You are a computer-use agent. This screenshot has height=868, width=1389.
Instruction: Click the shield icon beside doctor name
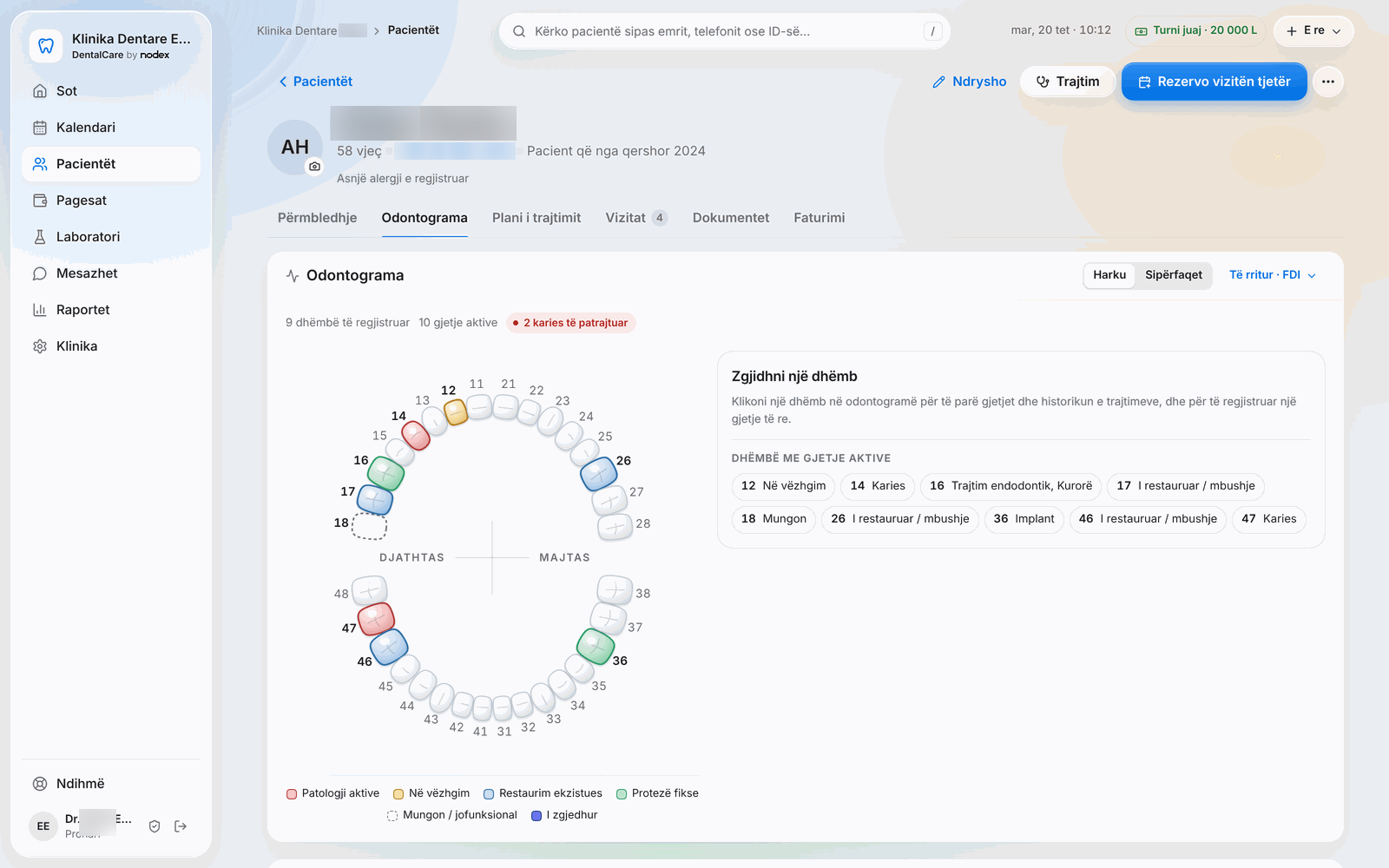[x=155, y=826]
